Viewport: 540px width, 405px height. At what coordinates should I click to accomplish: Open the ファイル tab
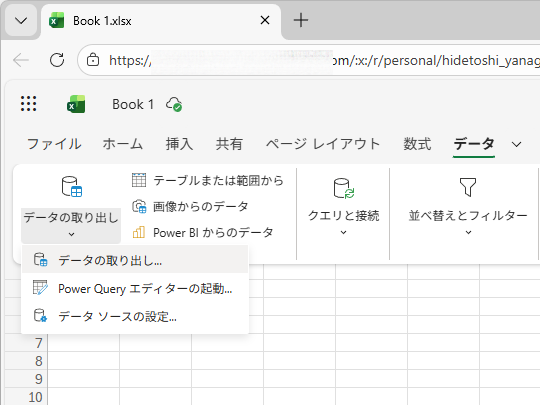point(54,144)
